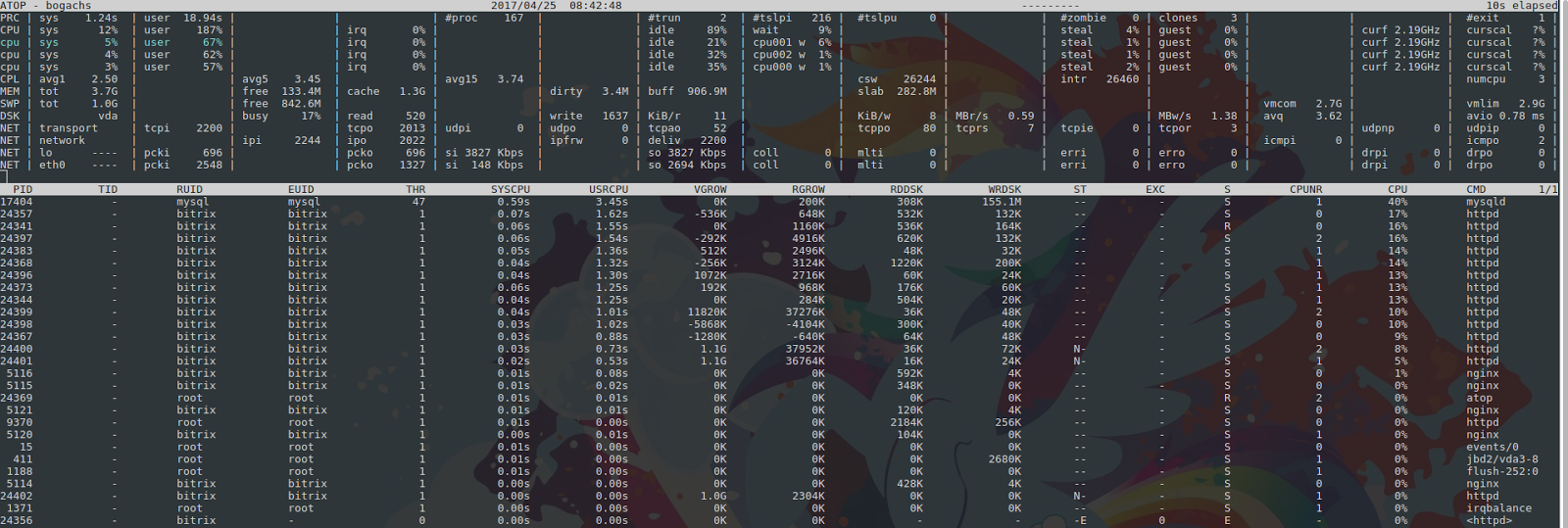Select process PID 24357
This screenshot has width=1568, height=528.
17,214
